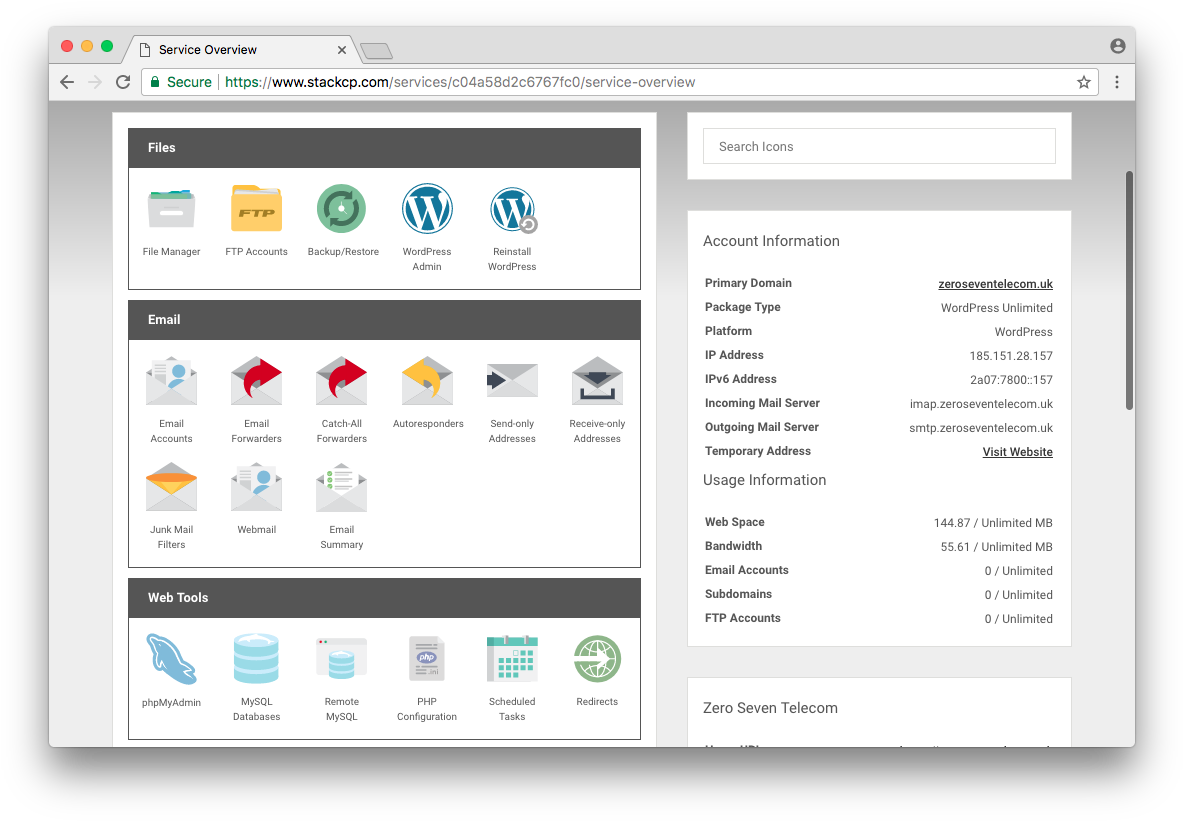The width and height of the screenshot is (1183, 821).
Task: Follow the zeroseventelecom.uk primary domain link
Action: (995, 284)
